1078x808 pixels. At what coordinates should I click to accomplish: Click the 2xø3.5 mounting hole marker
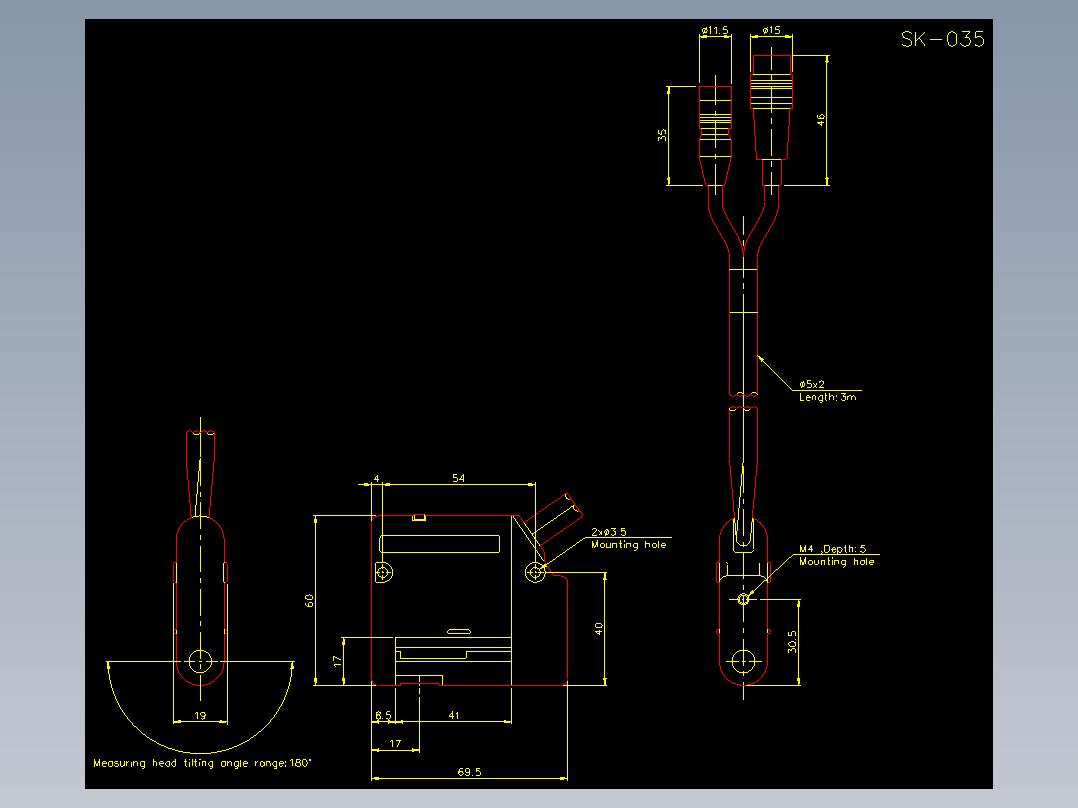(627, 539)
